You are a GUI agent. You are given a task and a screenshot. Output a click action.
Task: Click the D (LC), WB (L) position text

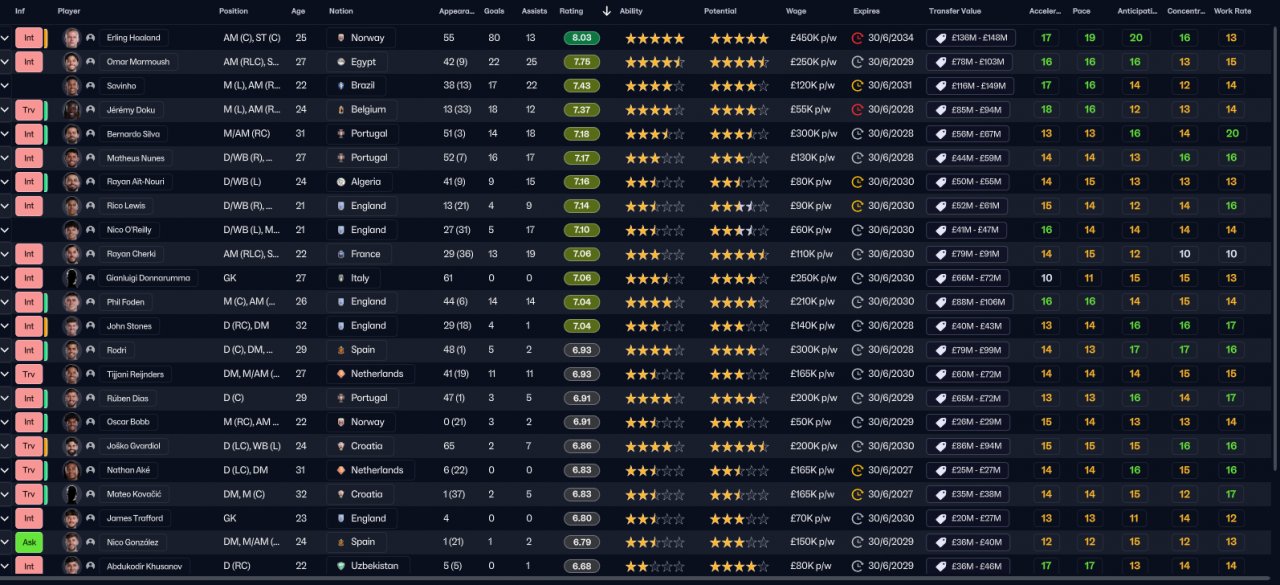[x=252, y=446]
